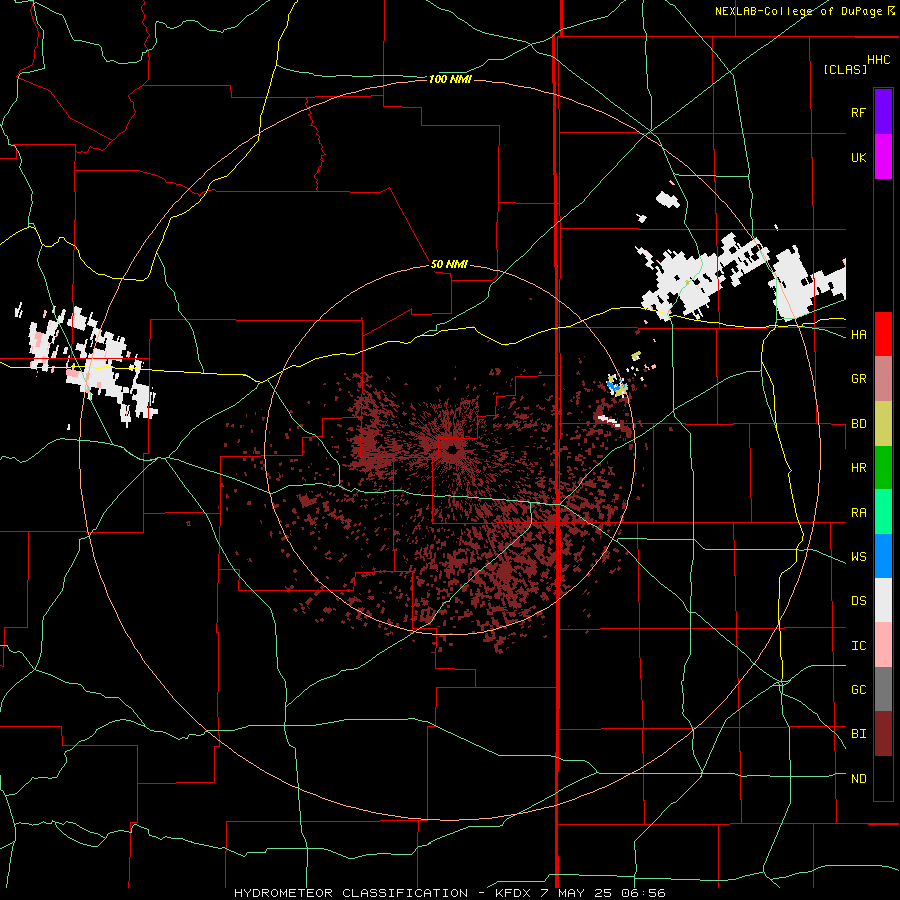The image size is (900, 900).
Task: Click the white DS legend swatch
Action: (x=883, y=600)
